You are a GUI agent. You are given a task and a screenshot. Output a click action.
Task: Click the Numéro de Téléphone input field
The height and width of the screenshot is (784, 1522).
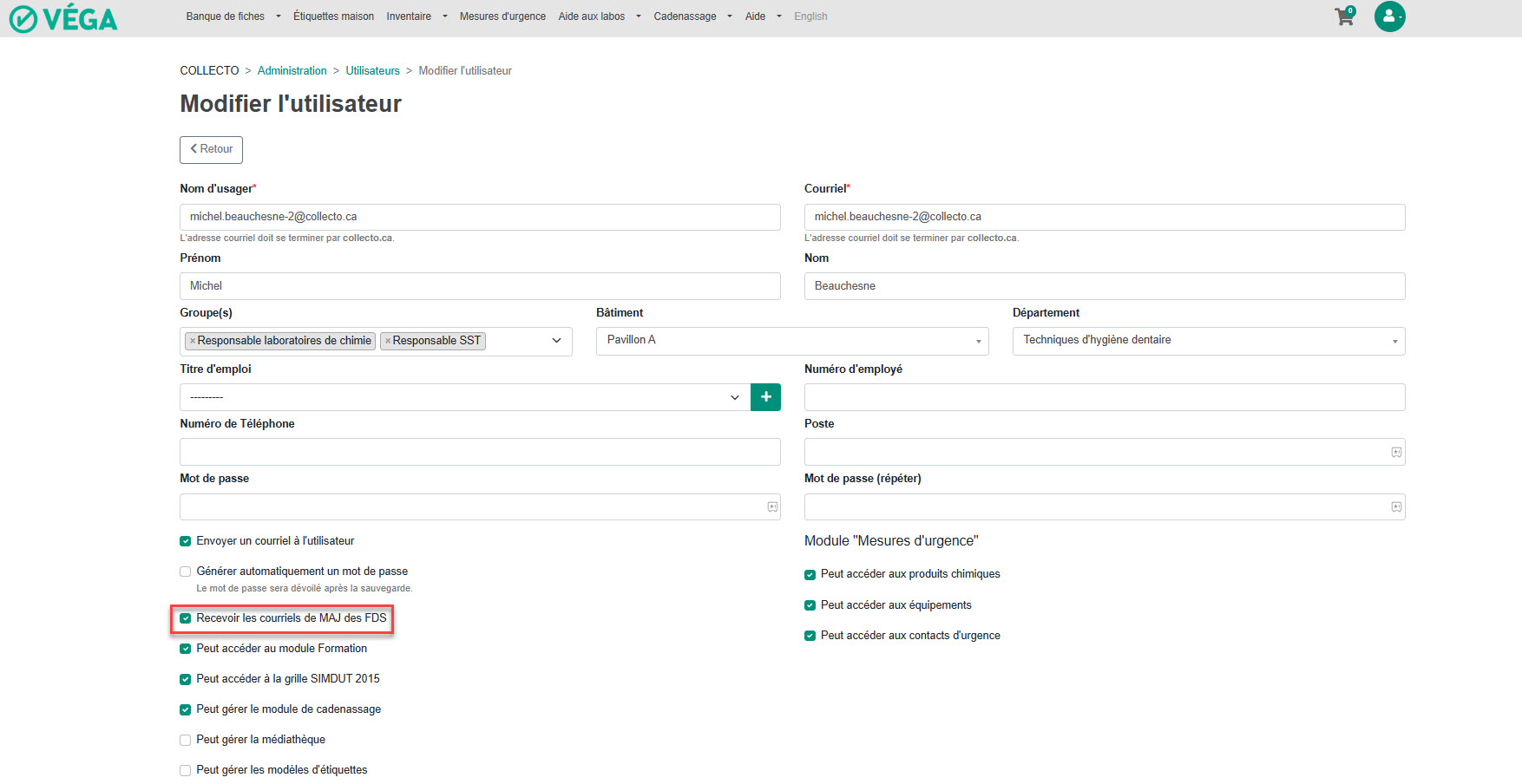tap(480, 452)
